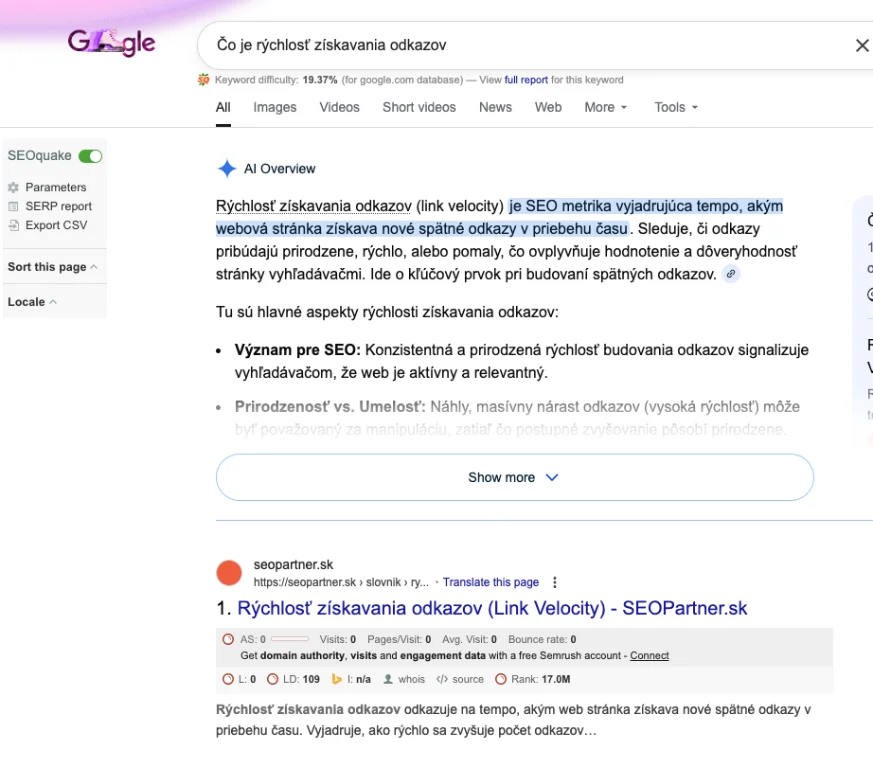Screen dimensions: 873x768
Task: Open SEOquake Parameters gear icon
Action: [x=14, y=187]
